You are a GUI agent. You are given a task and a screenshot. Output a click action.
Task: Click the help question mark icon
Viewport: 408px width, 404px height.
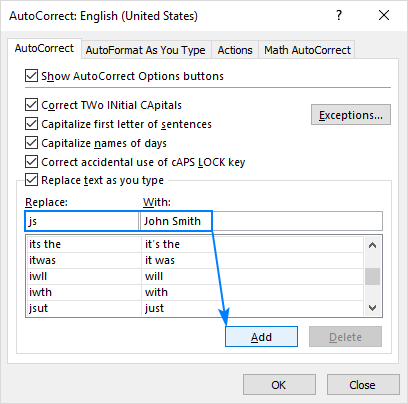click(339, 15)
